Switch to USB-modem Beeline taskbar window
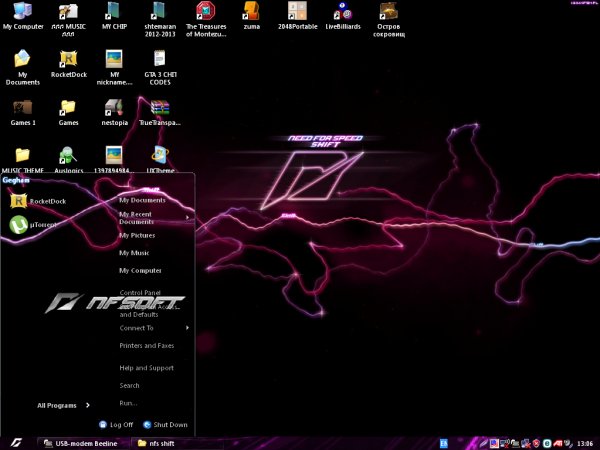The height and width of the screenshot is (450, 600). [x=83, y=443]
